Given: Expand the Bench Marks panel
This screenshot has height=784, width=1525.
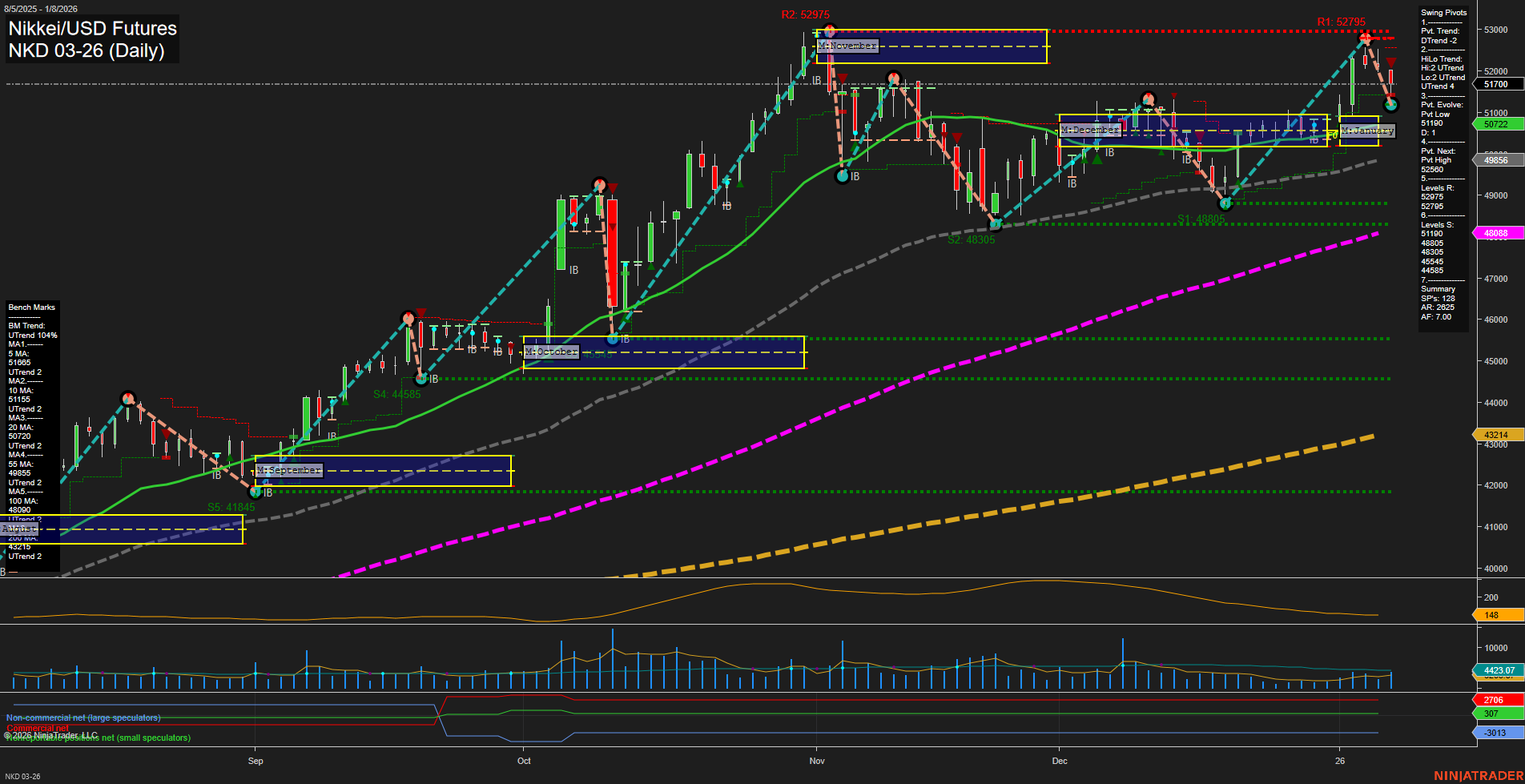Looking at the screenshot, I should [x=31, y=307].
